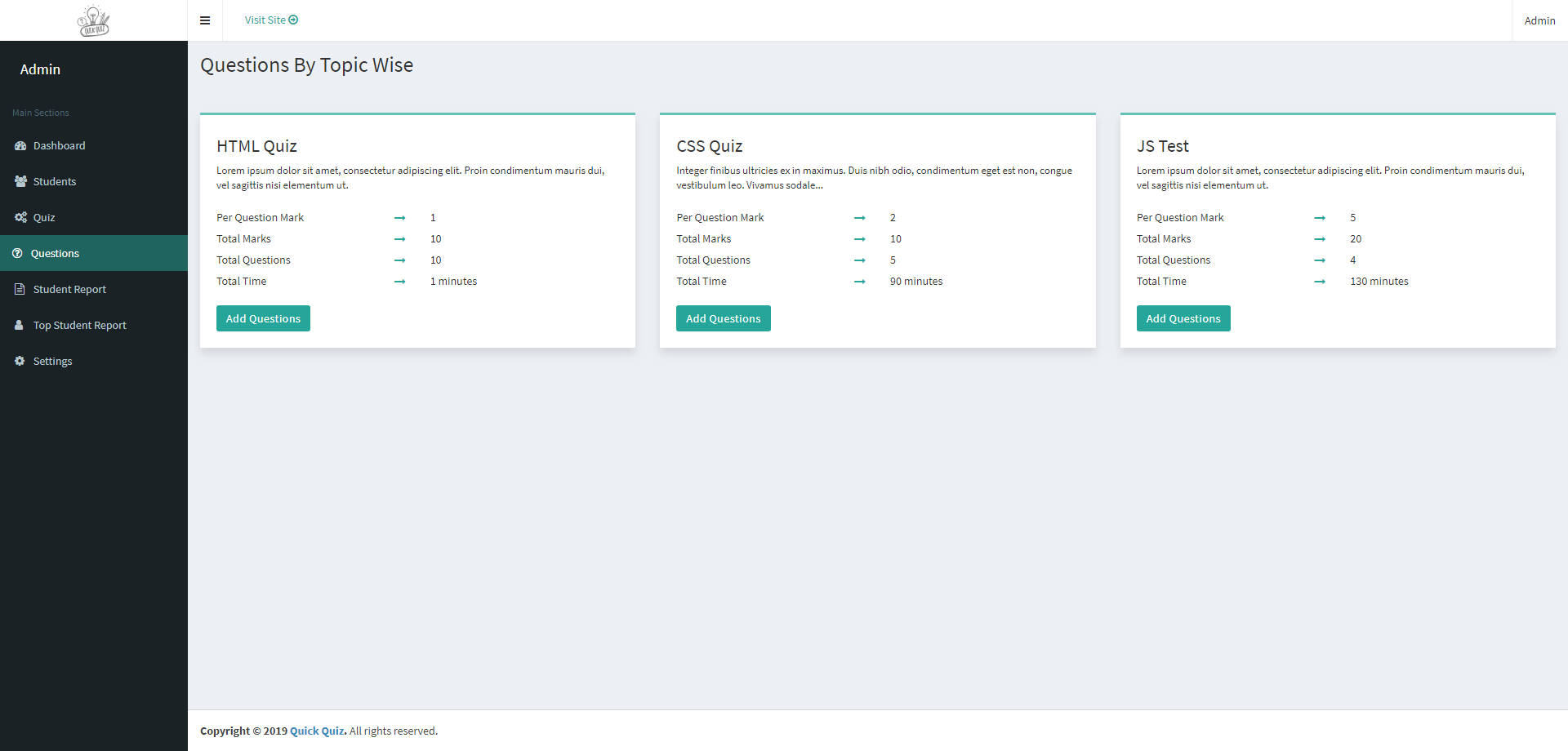Viewport: 1568px width, 751px height.
Task: Open Quiz via the gears icon
Action: [19, 217]
